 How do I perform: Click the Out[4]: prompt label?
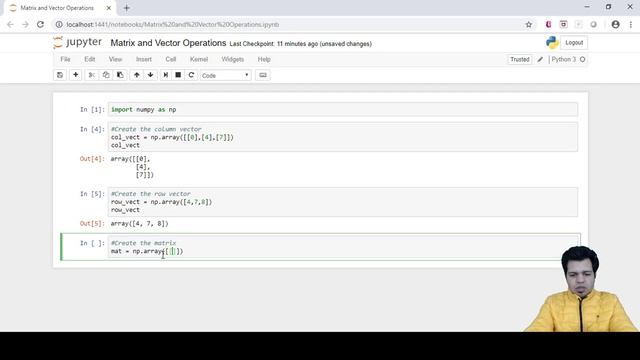pyautogui.click(x=92, y=159)
